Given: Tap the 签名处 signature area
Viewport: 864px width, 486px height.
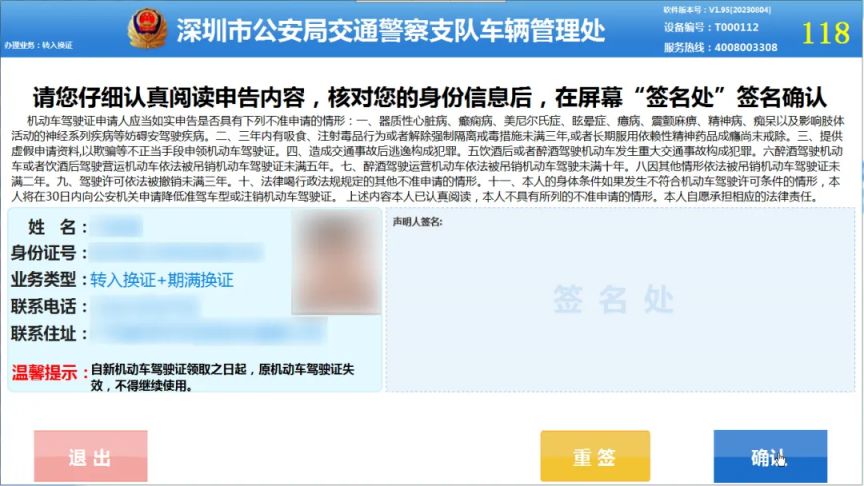Looking at the screenshot, I should [x=620, y=300].
